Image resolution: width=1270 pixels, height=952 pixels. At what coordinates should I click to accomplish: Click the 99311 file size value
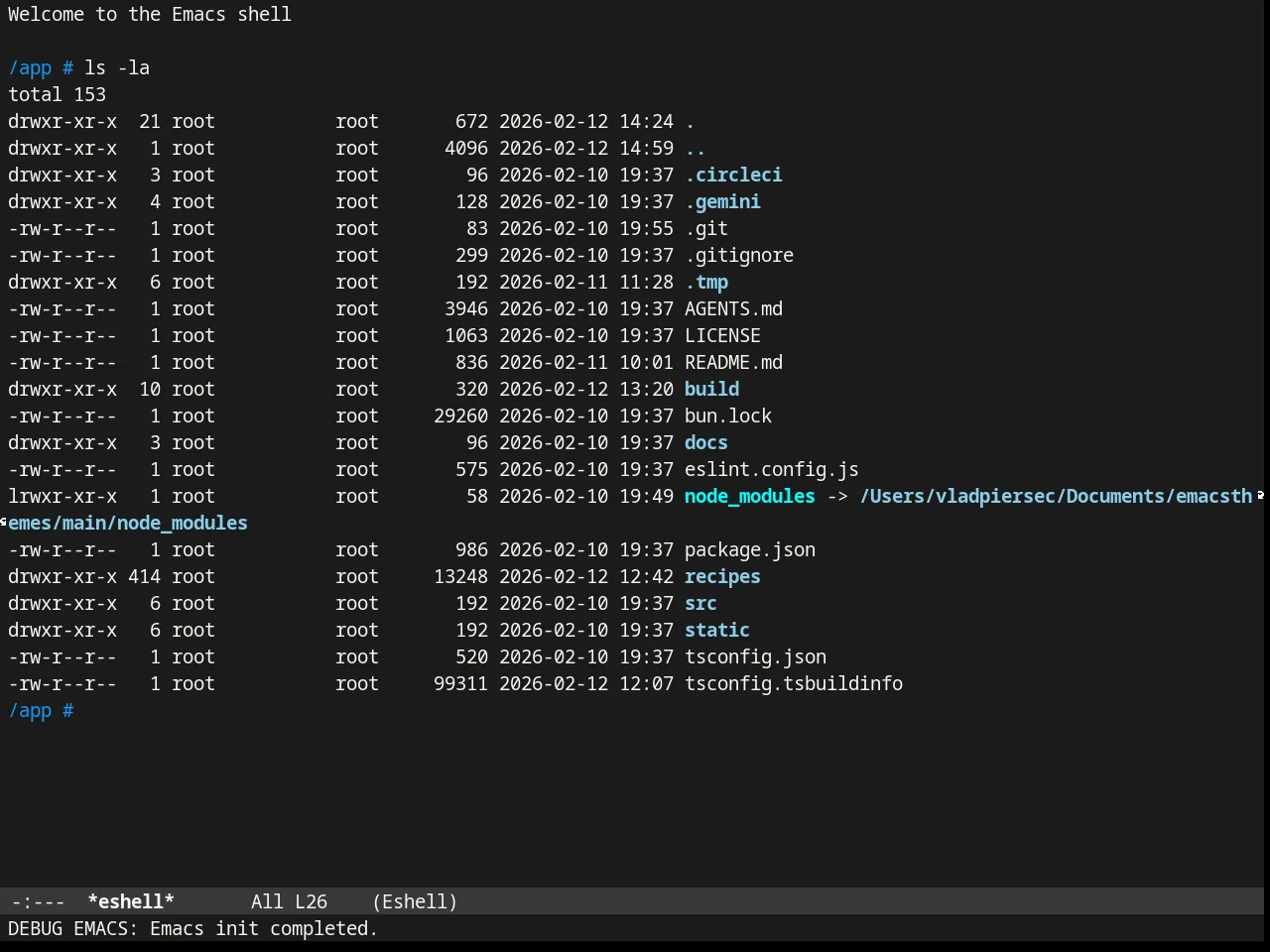coord(460,683)
